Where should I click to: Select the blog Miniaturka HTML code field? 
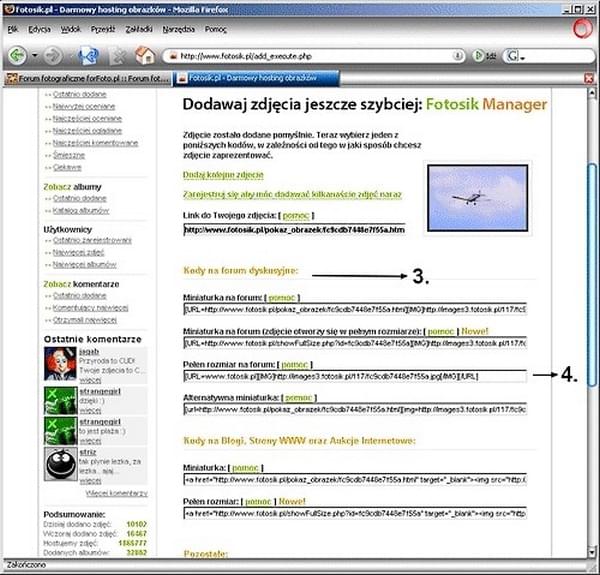pyautogui.click(x=355, y=479)
